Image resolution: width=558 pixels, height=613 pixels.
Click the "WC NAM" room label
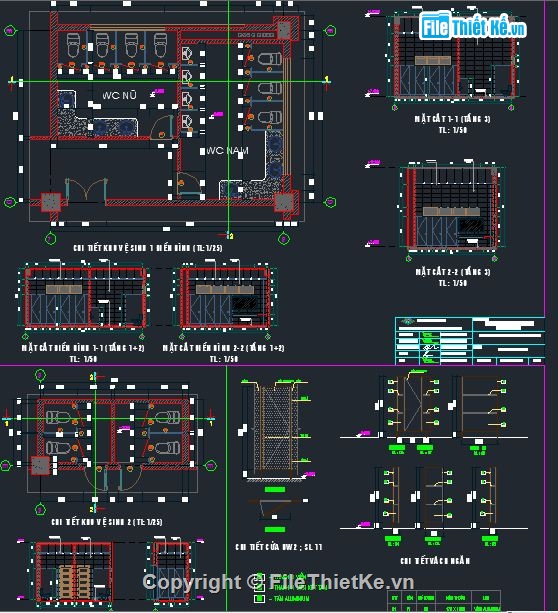(227, 151)
